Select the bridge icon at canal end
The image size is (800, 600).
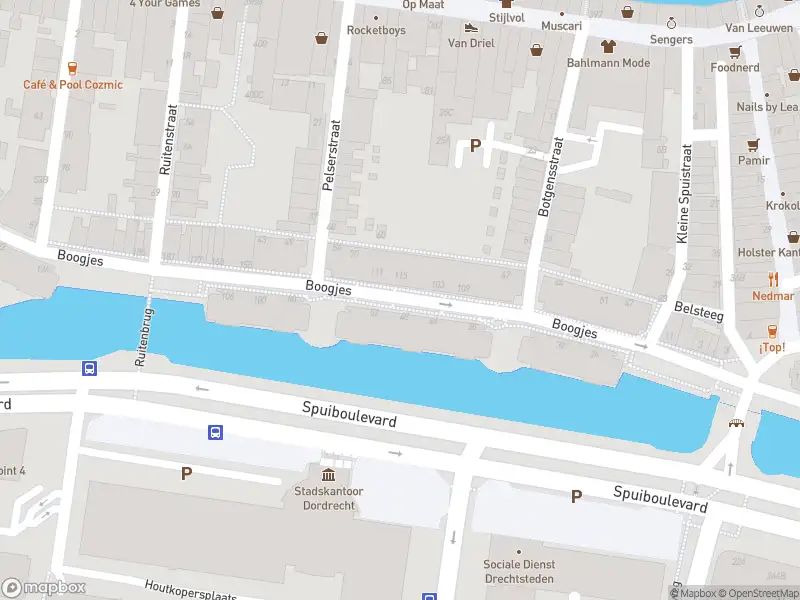point(736,423)
